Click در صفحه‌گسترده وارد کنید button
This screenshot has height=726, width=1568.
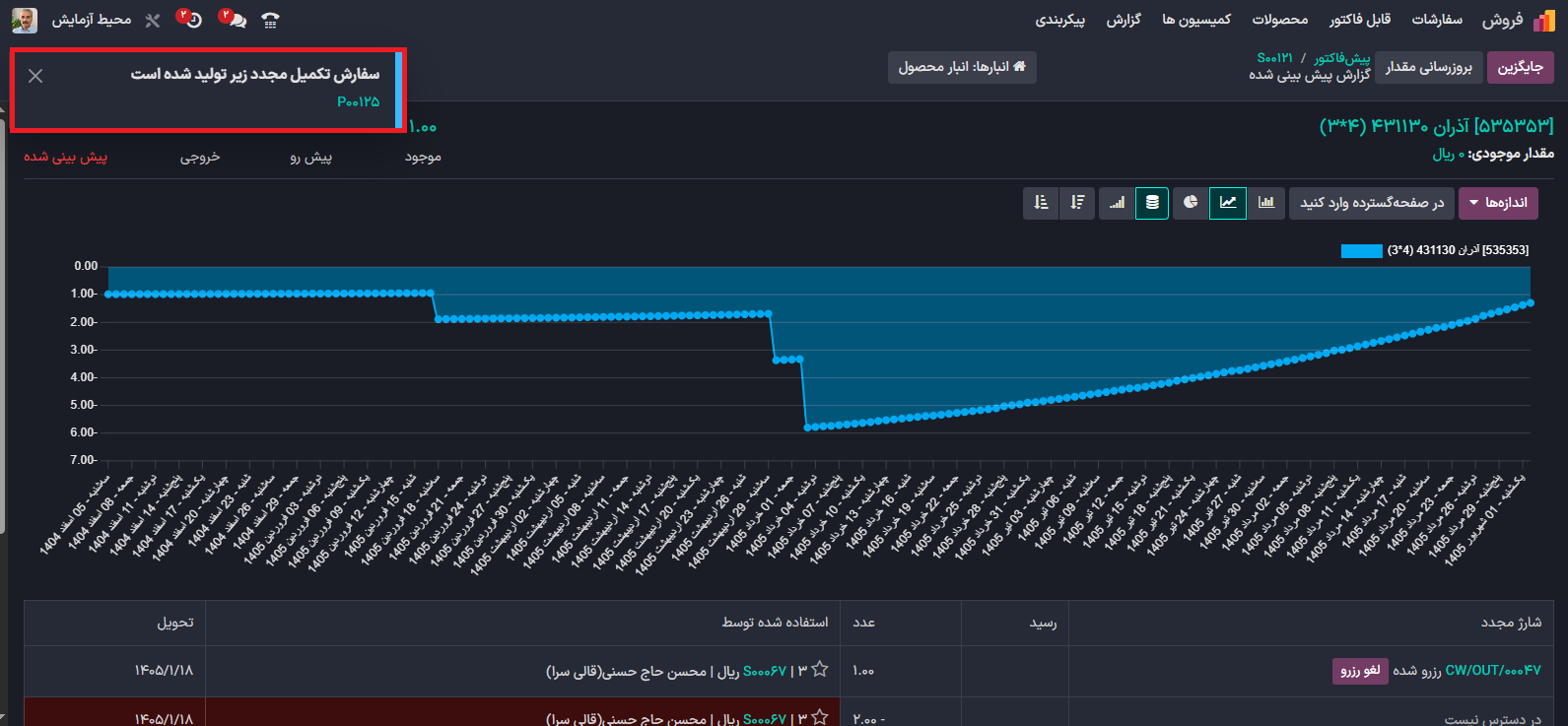1371,203
